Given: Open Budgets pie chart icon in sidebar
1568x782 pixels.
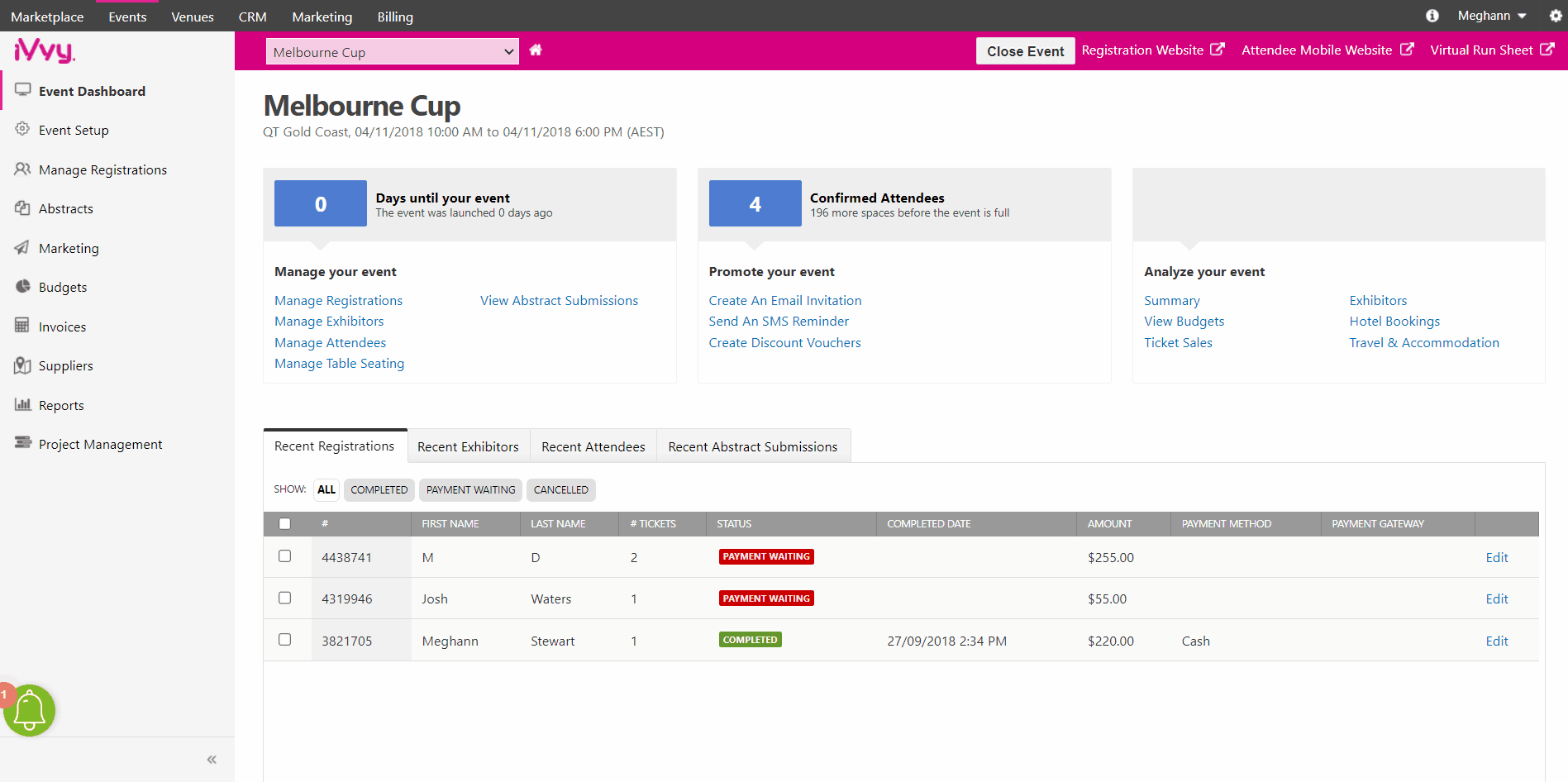Looking at the screenshot, I should [22, 287].
